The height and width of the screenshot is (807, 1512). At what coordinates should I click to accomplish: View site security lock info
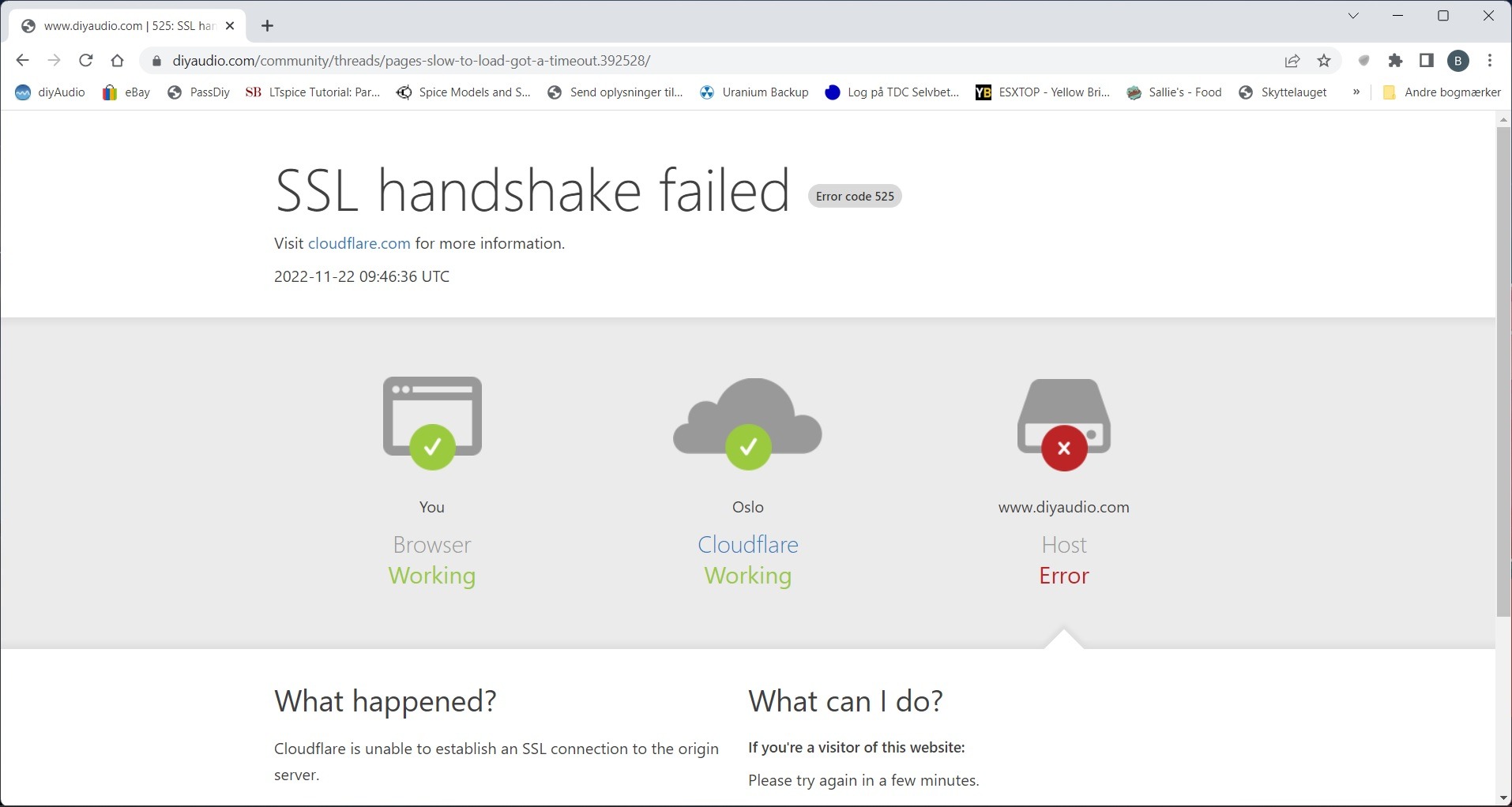coord(156,61)
